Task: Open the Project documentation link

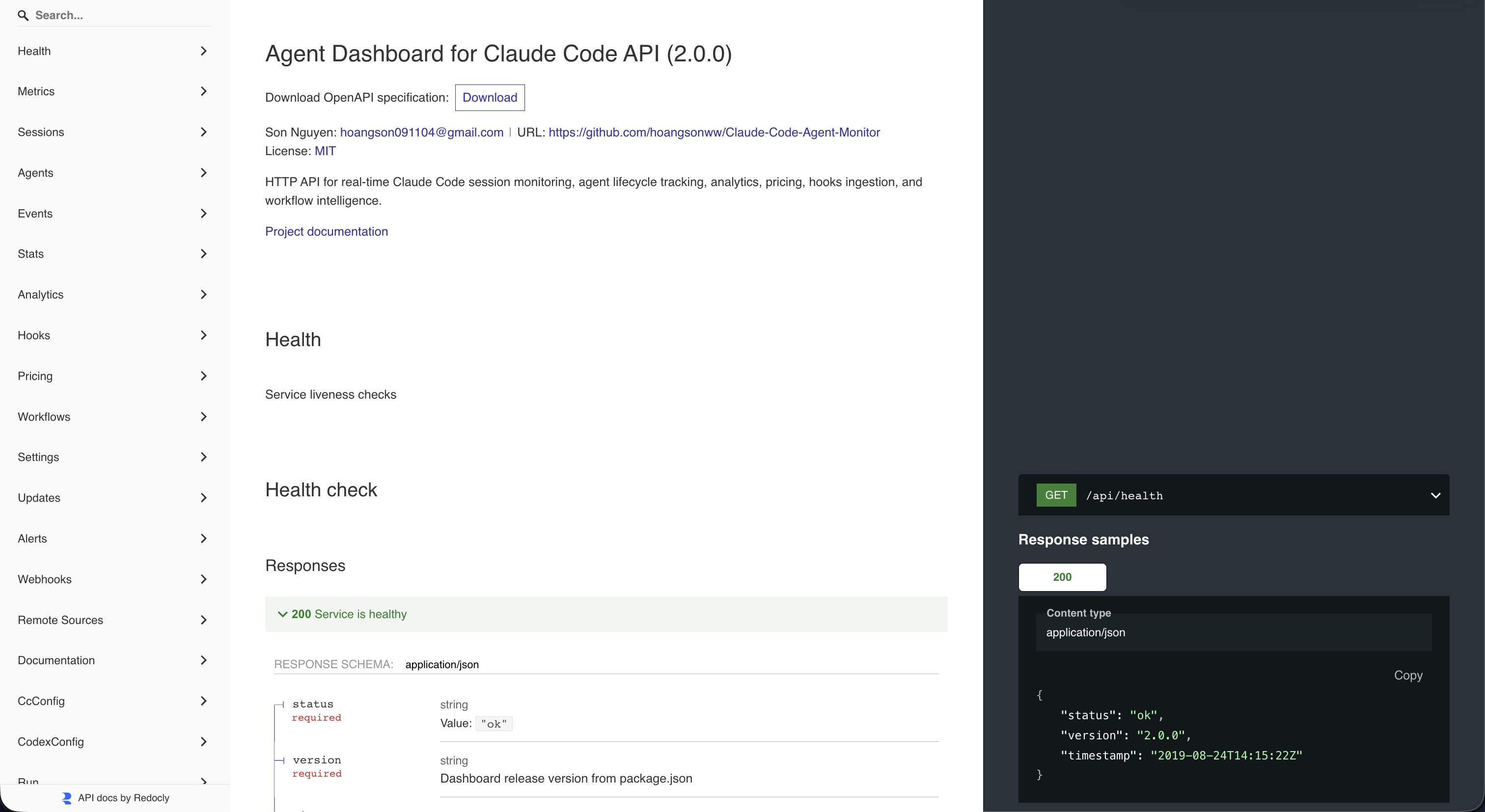Action: coord(326,232)
